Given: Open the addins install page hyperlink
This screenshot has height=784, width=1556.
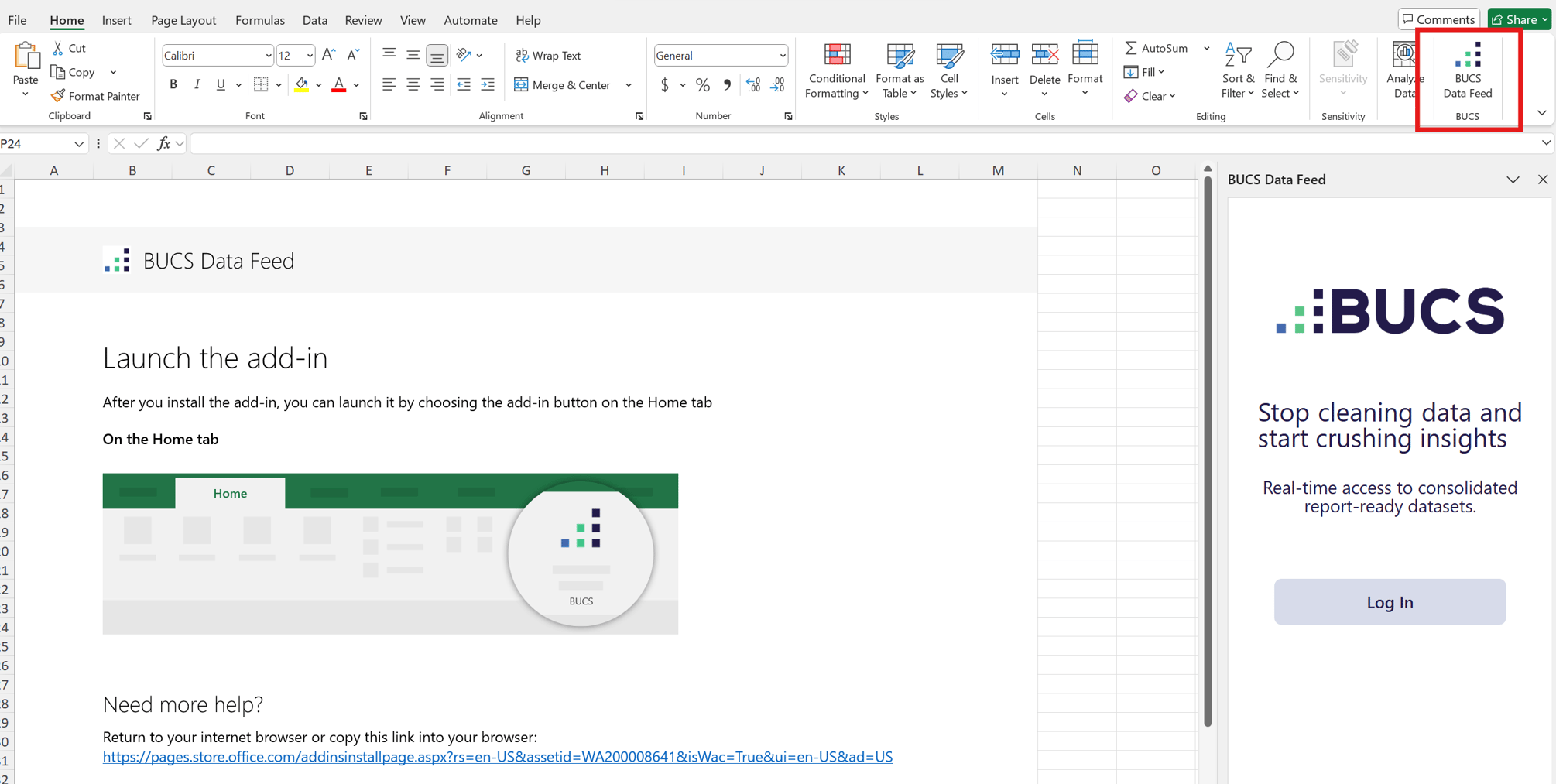Looking at the screenshot, I should coord(498,757).
